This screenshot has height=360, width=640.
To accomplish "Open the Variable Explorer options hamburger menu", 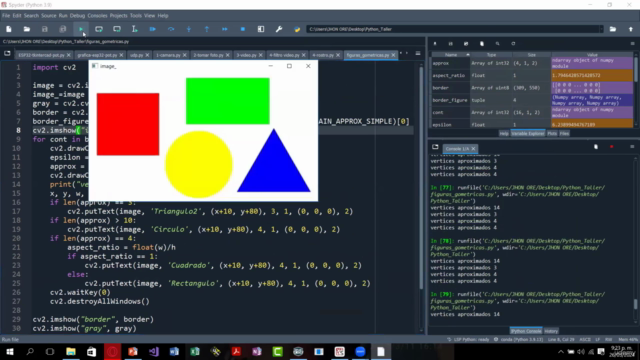I will (632, 44).
